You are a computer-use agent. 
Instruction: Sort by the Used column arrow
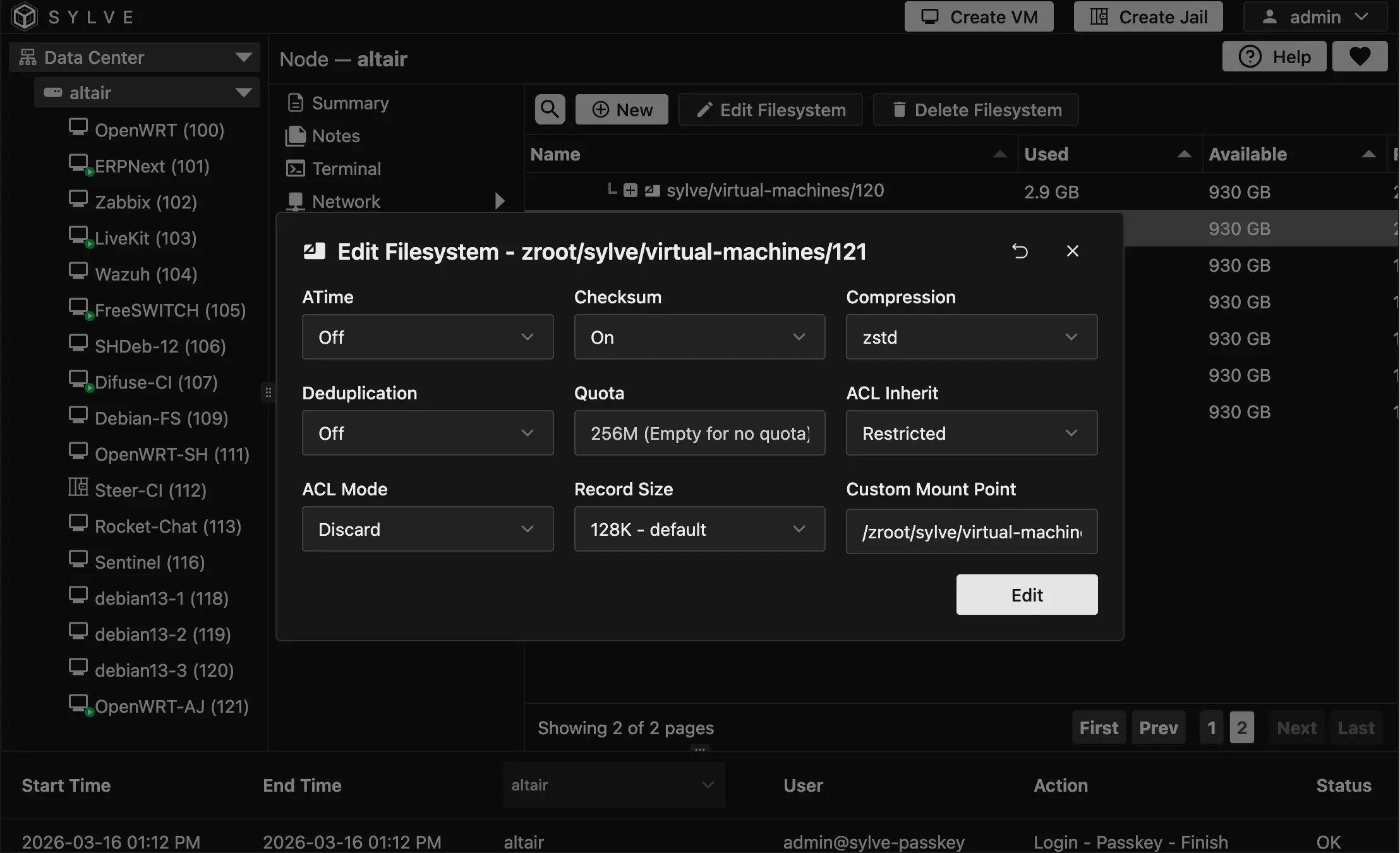(x=1184, y=154)
